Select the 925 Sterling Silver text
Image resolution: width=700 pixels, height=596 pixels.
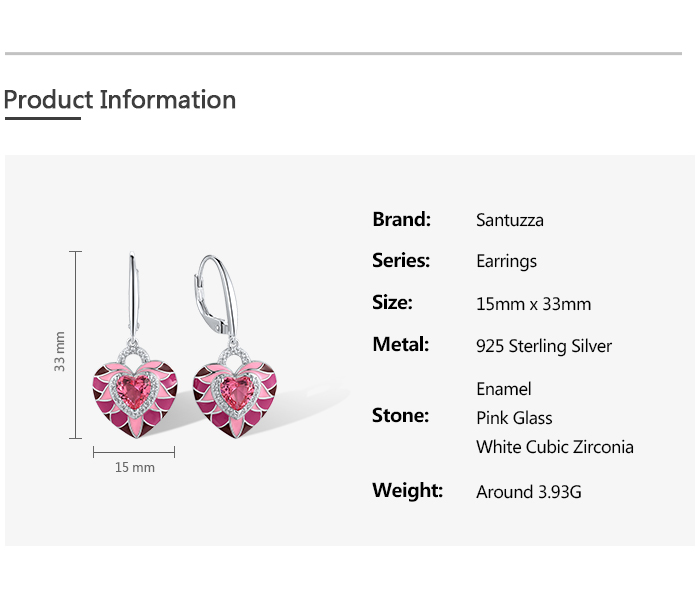(x=544, y=346)
